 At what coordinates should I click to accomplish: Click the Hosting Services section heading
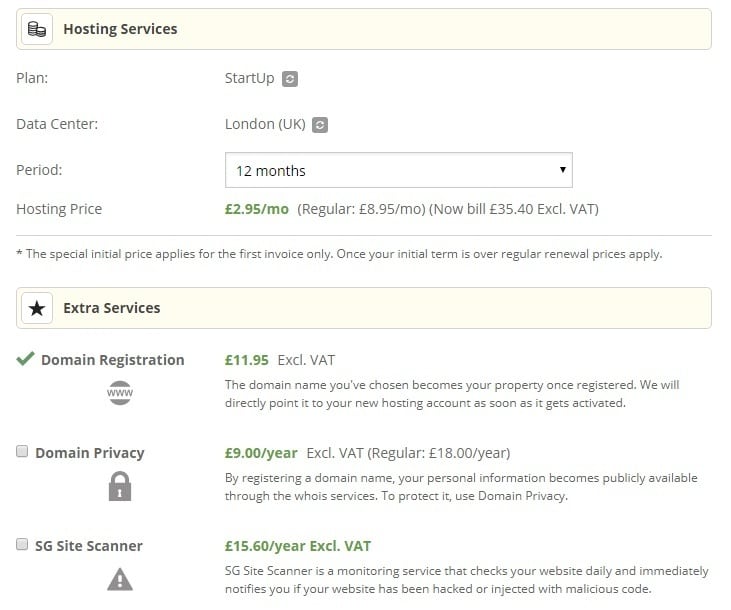point(120,29)
